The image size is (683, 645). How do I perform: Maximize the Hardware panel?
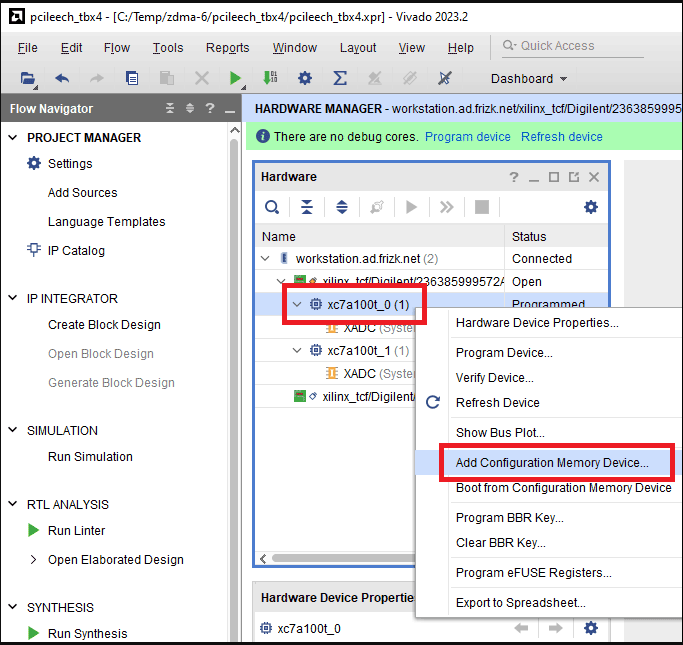[554, 177]
